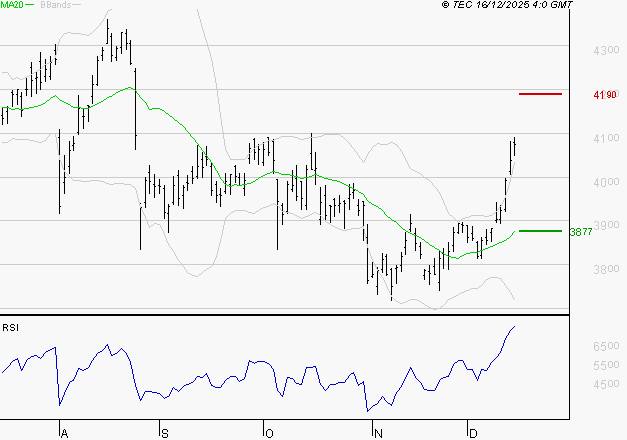Screen dimensions: 627x440
Task: Click the green 3877 support value
Action: pos(581,232)
